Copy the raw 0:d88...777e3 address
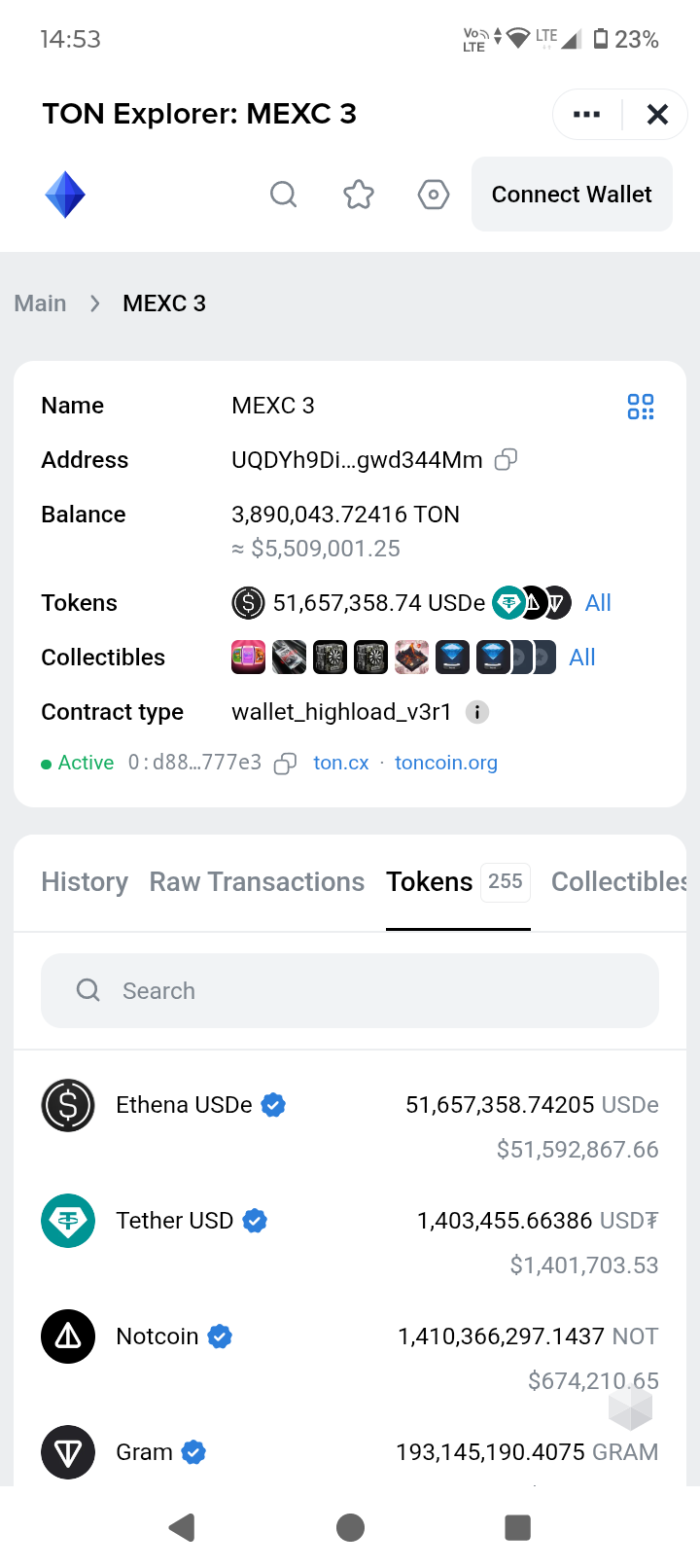700x1568 pixels. pos(285,764)
